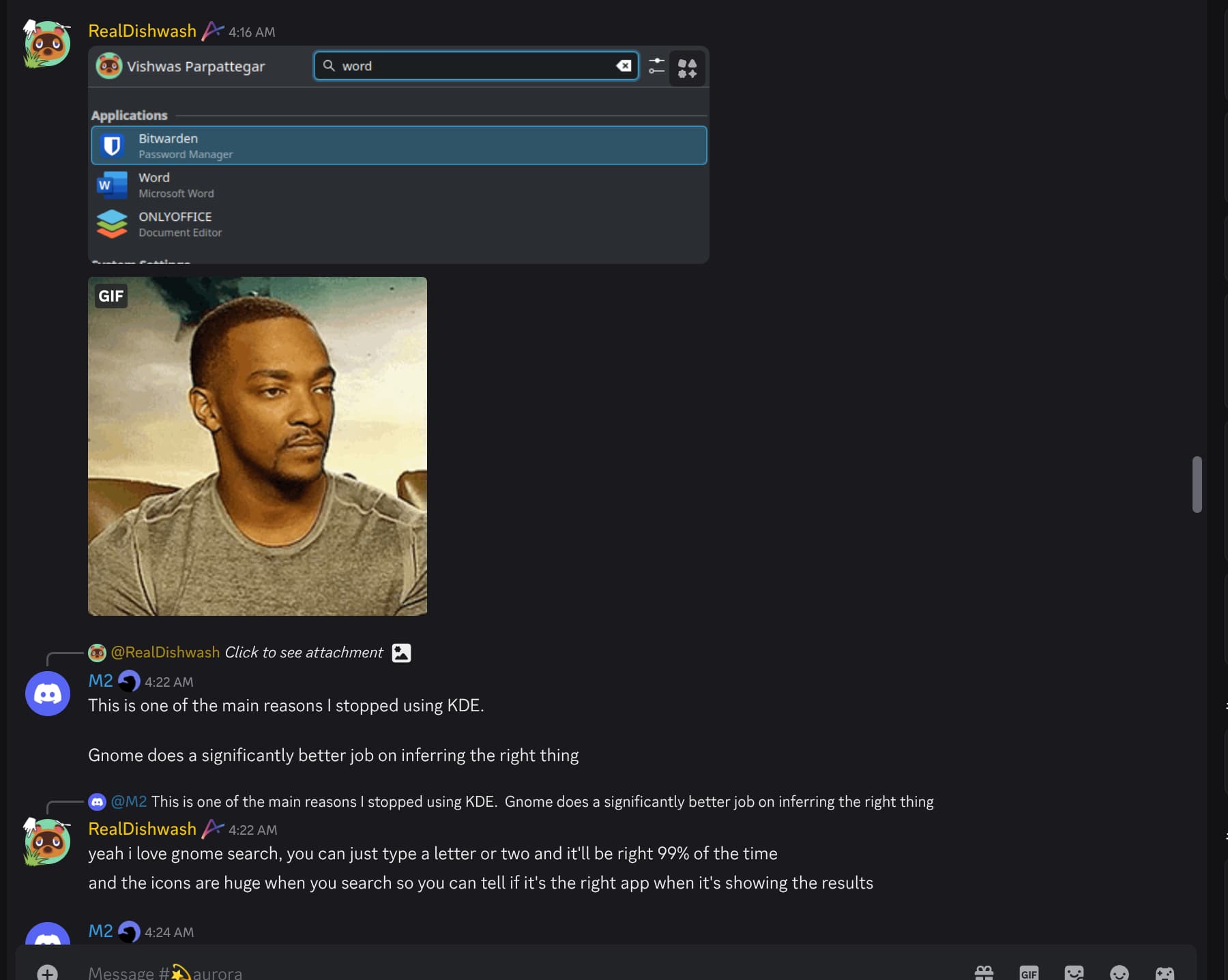Click the badge icon next to RealDishwash 4:16 AM
This screenshot has width=1228, height=980.
(x=213, y=31)
